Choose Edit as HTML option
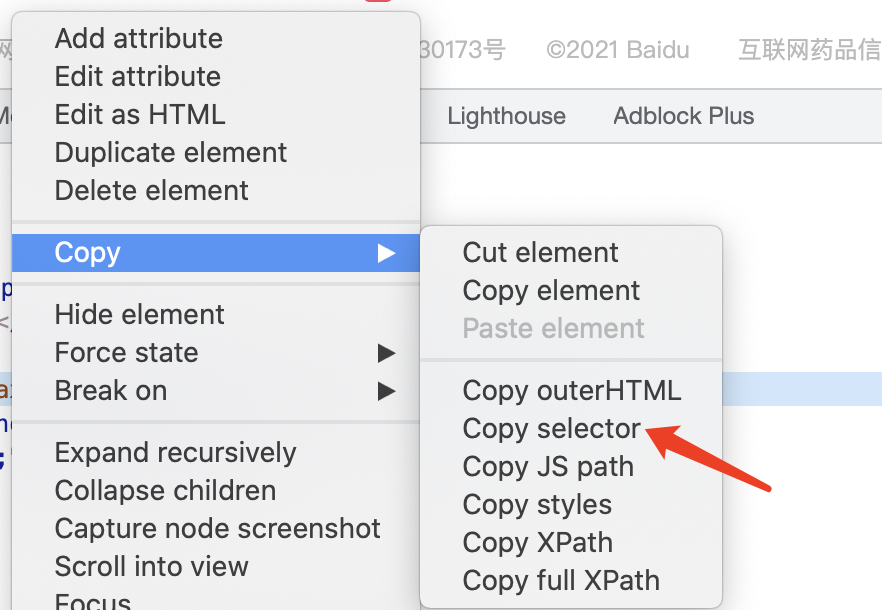882x610 pixels. click(x=140, y=115)
